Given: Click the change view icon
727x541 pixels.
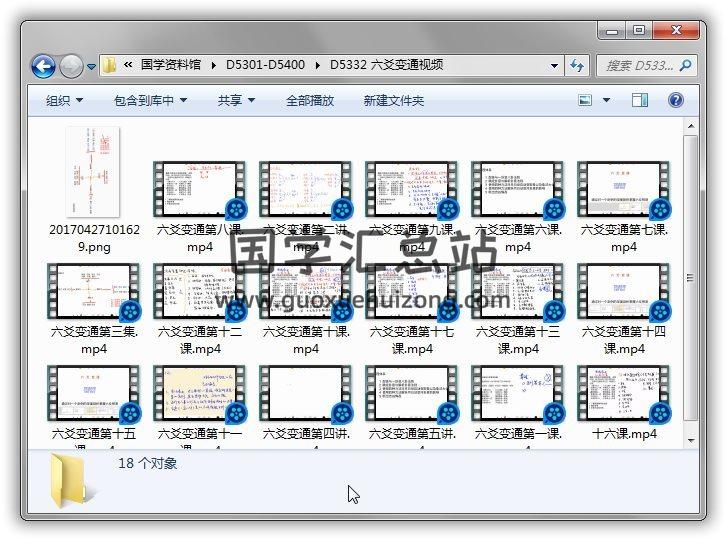Looking at the screenshot, I should click(585, 100).
